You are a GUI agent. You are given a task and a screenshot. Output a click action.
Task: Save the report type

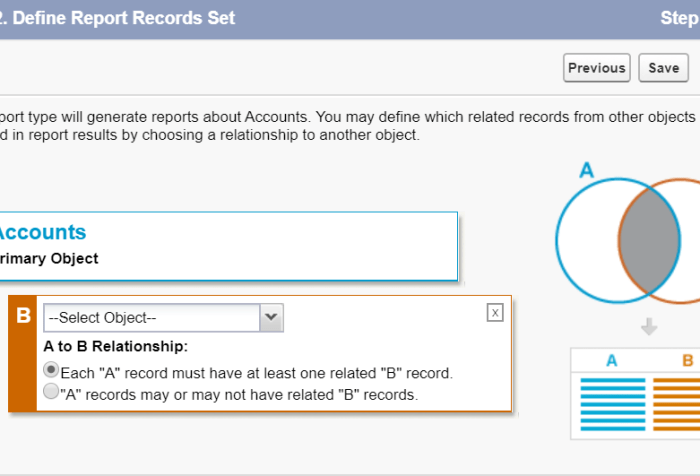point(663,68)
